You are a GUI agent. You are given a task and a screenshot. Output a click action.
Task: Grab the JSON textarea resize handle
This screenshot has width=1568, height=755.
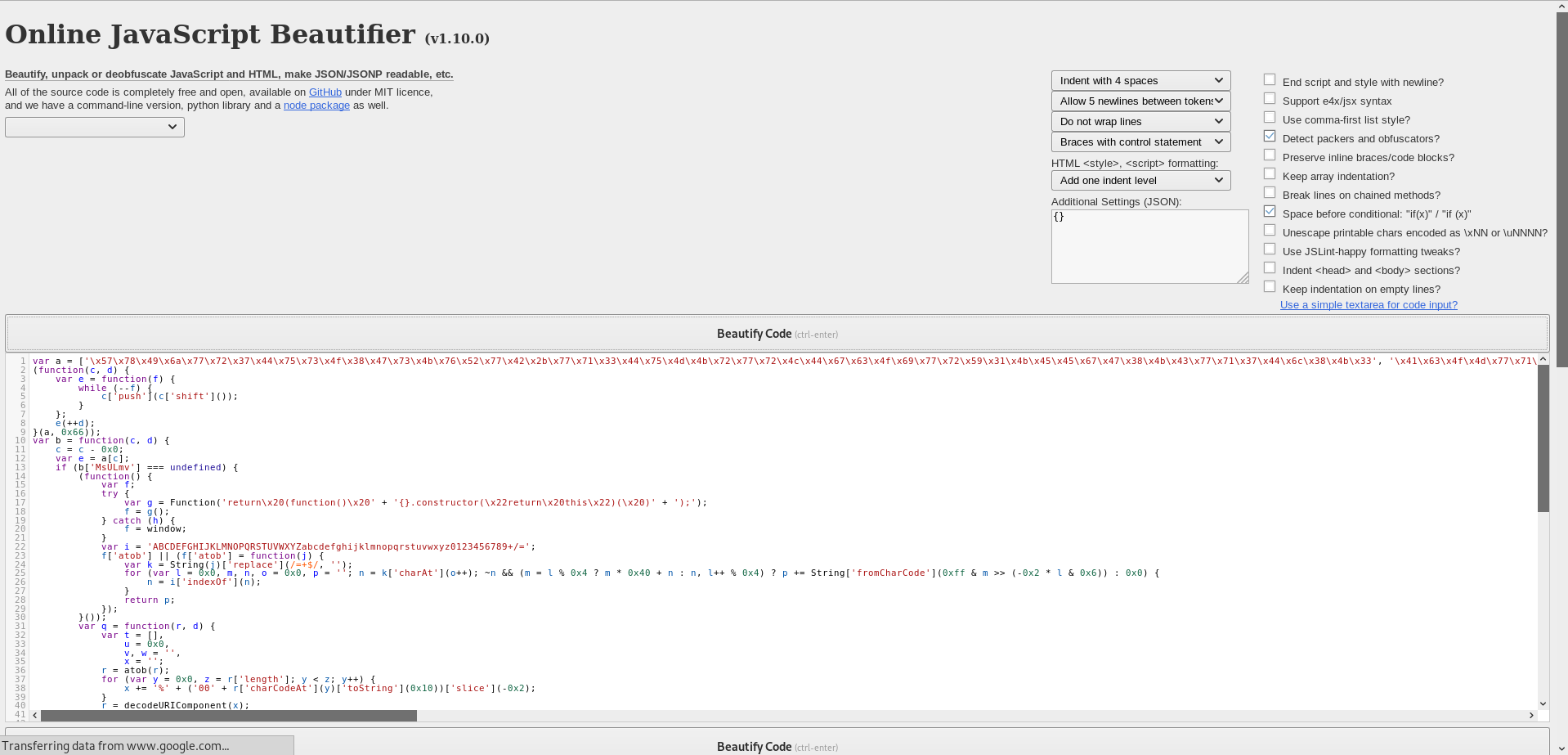pyautogui.click(x=1243, y=278)
